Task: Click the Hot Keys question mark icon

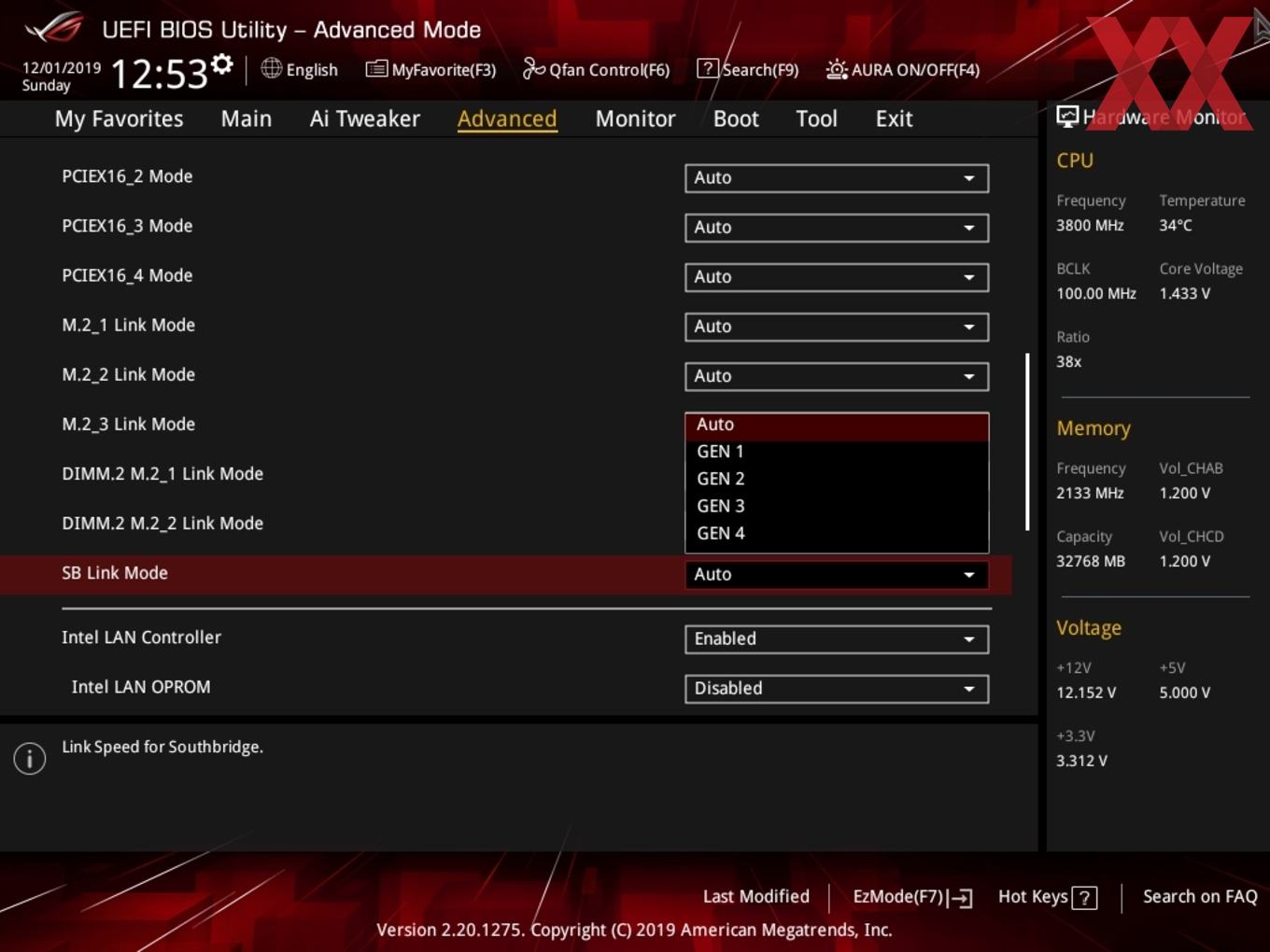Action: tap(1084, 898)
